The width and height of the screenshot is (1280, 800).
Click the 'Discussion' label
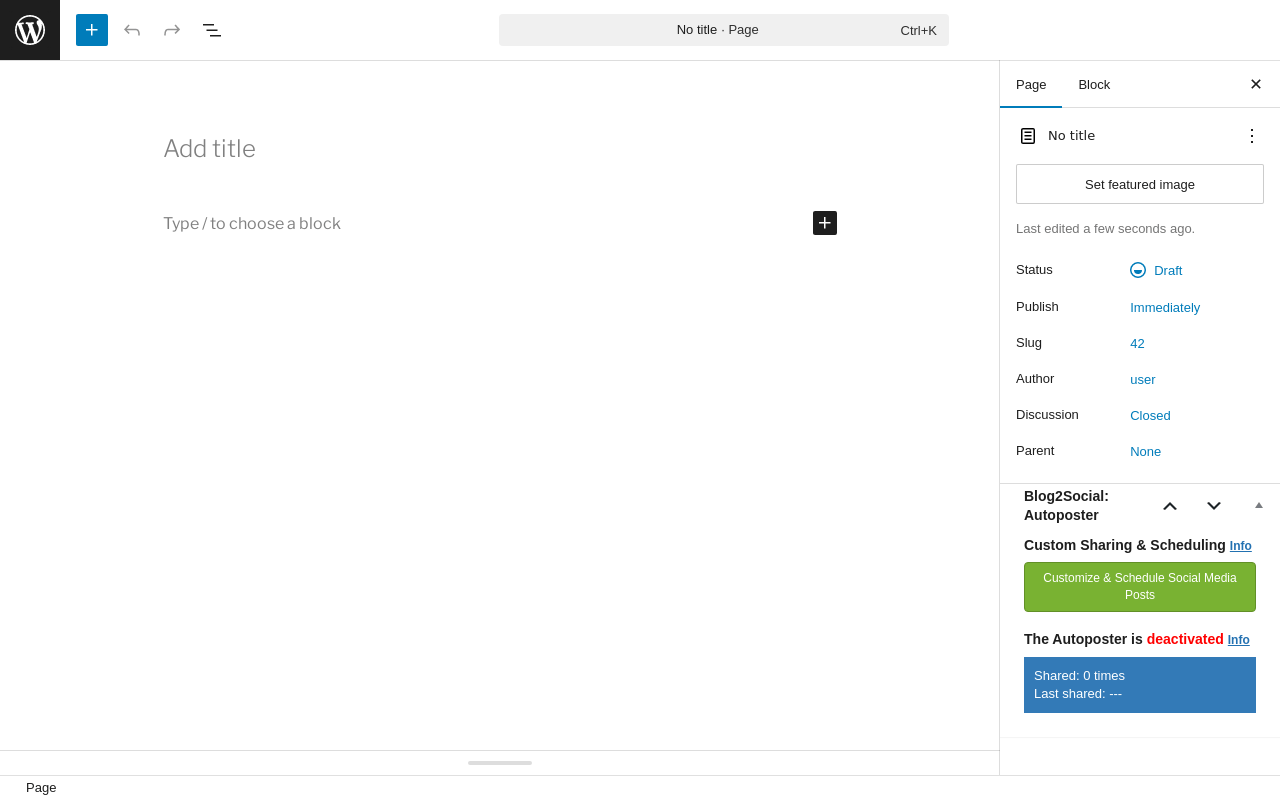click(1047, 415)
